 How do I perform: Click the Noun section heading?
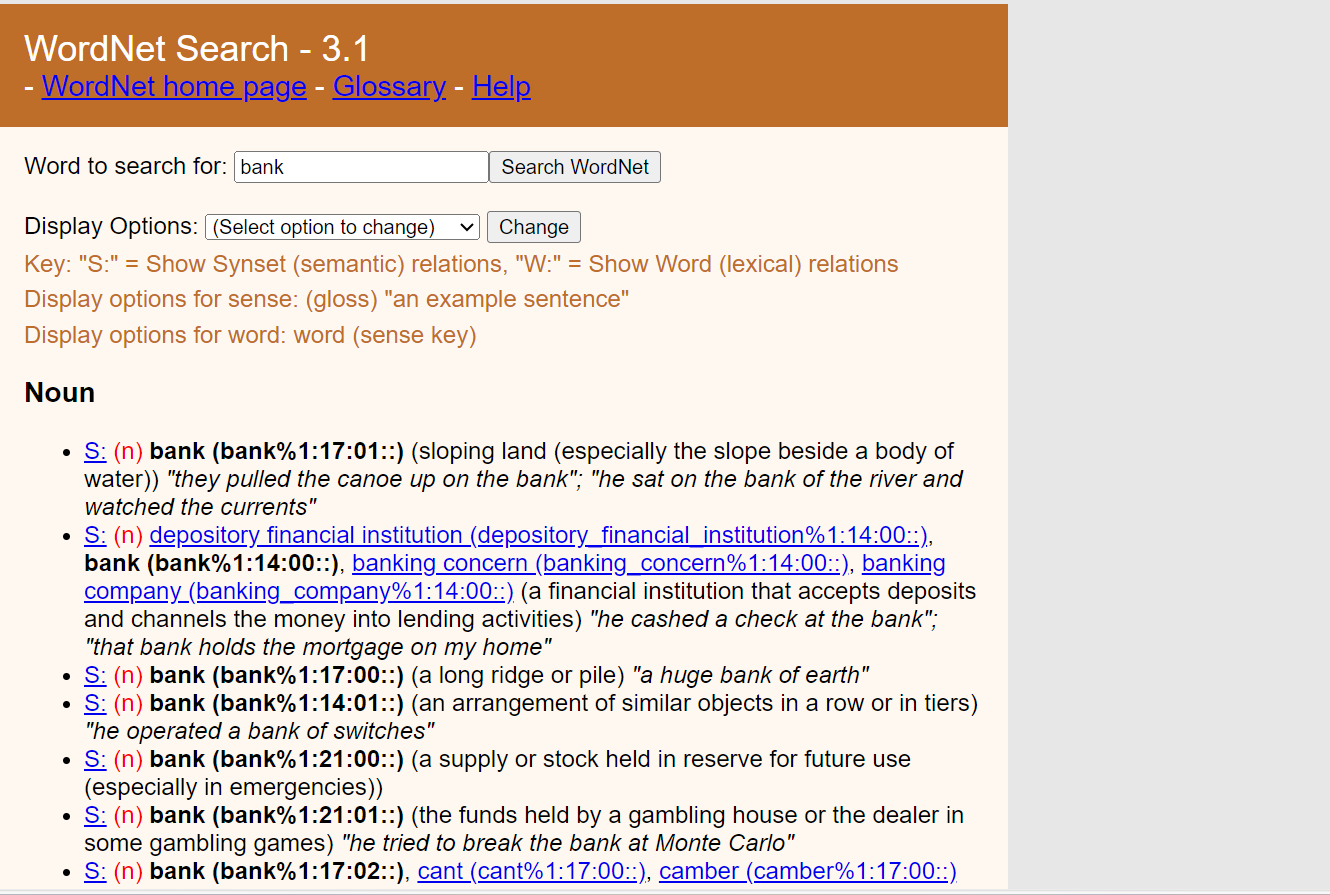click(60, 393)
